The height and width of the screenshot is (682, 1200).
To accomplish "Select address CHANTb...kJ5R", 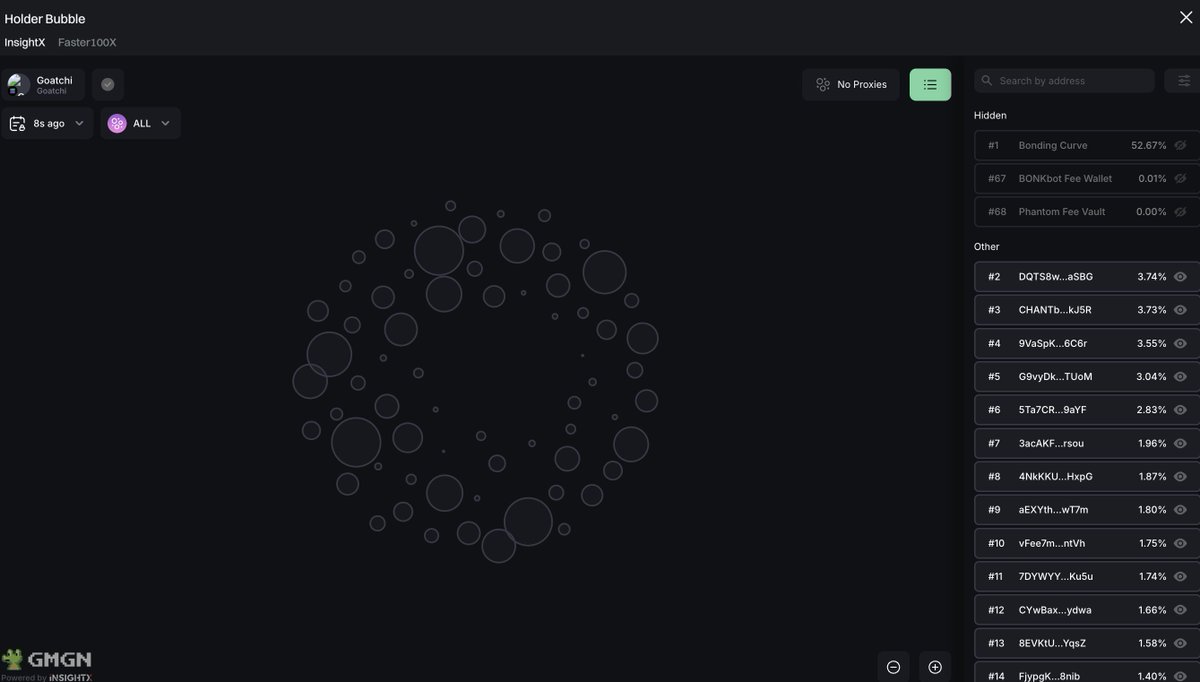I will (1055, 309).
